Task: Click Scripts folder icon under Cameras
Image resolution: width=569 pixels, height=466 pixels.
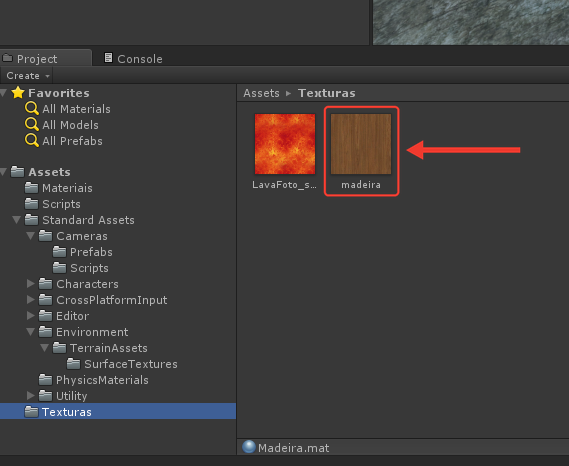Action: (60, 267)
